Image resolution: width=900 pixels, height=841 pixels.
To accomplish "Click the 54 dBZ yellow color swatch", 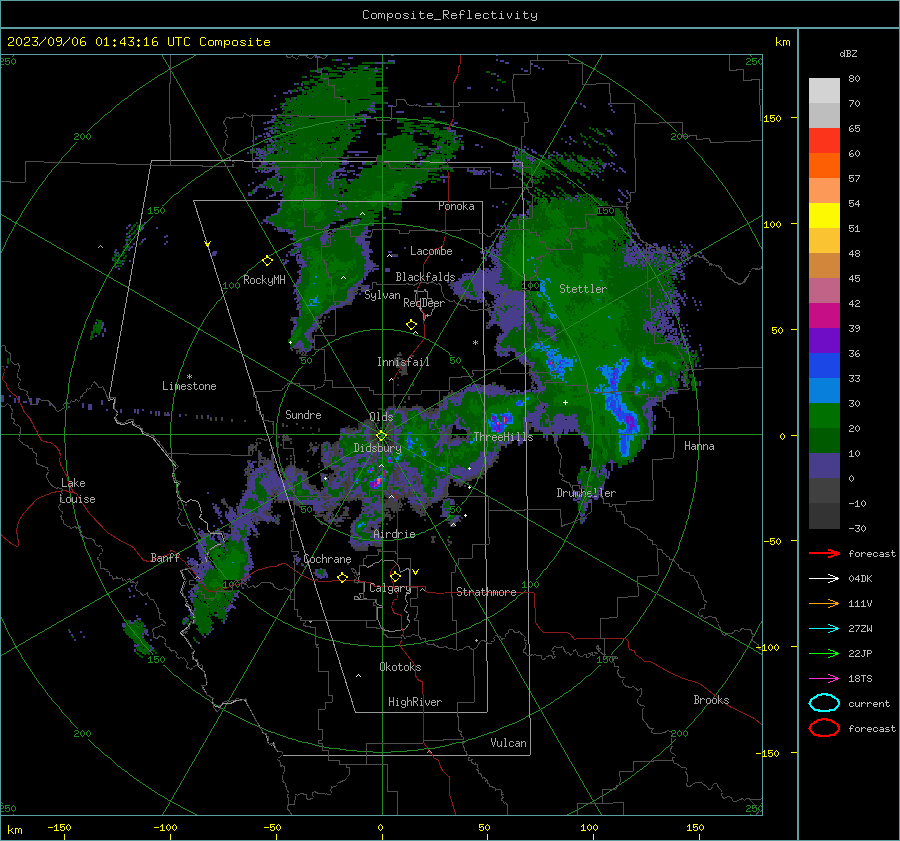I will point(824,215).
